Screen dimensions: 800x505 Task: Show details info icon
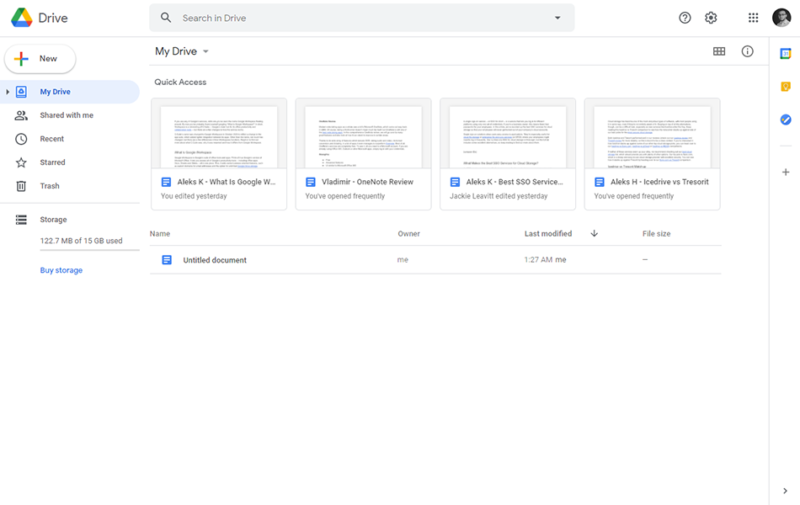(747, 52)
